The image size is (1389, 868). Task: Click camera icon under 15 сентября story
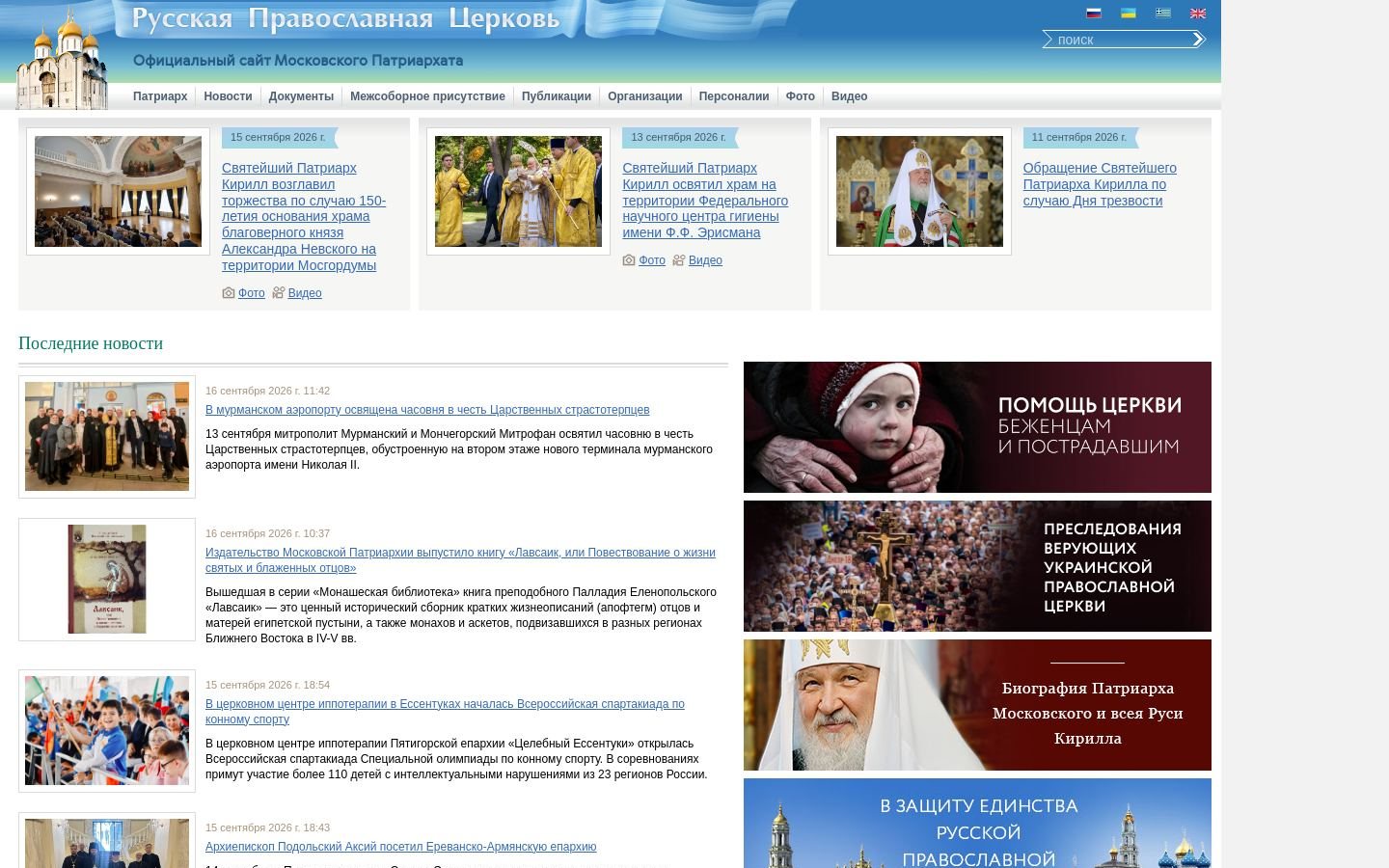229,293
